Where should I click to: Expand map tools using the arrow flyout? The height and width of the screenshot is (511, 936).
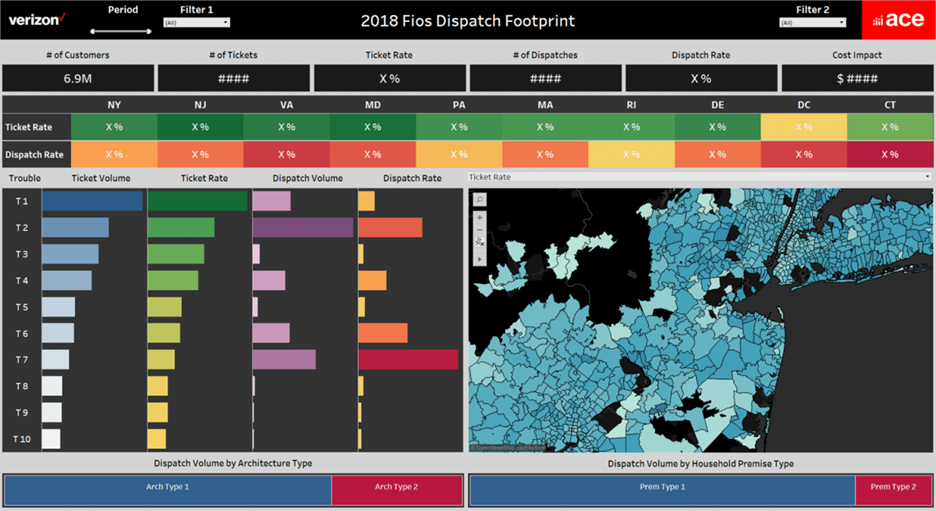pyautogui.click(x=479, y=259)
